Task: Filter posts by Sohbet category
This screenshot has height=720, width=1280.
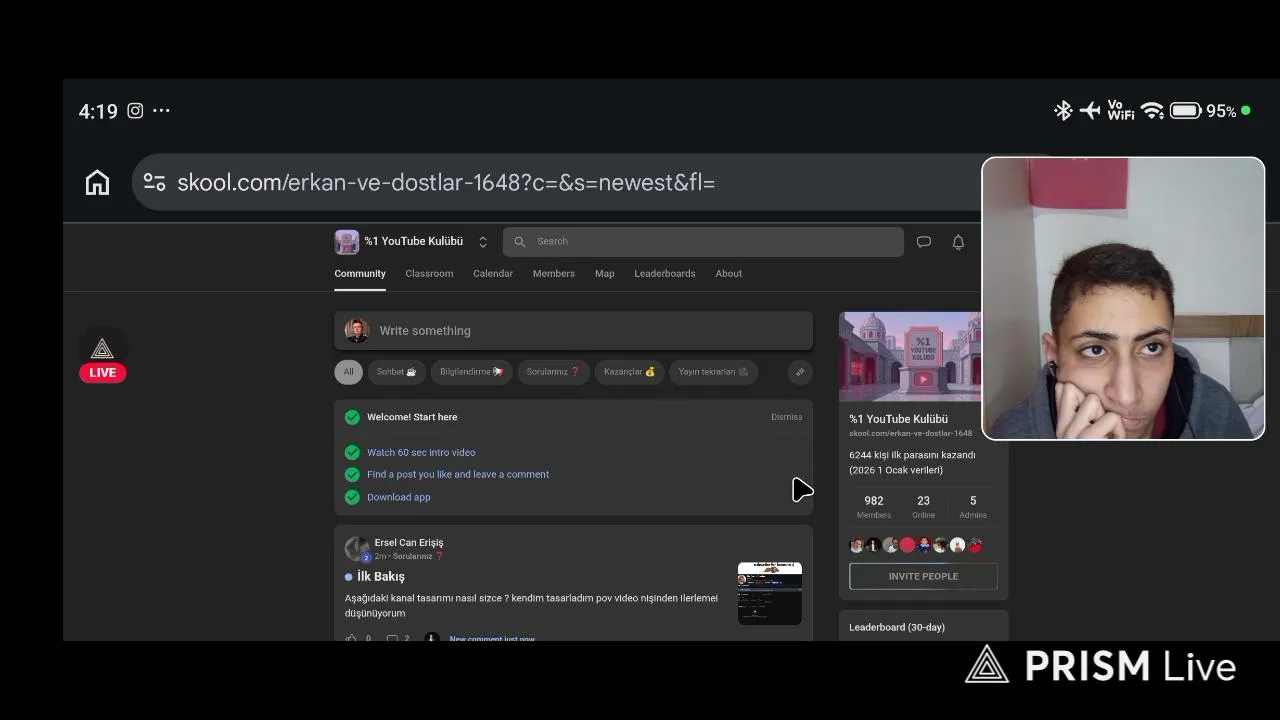Action: tap(396, 372)
